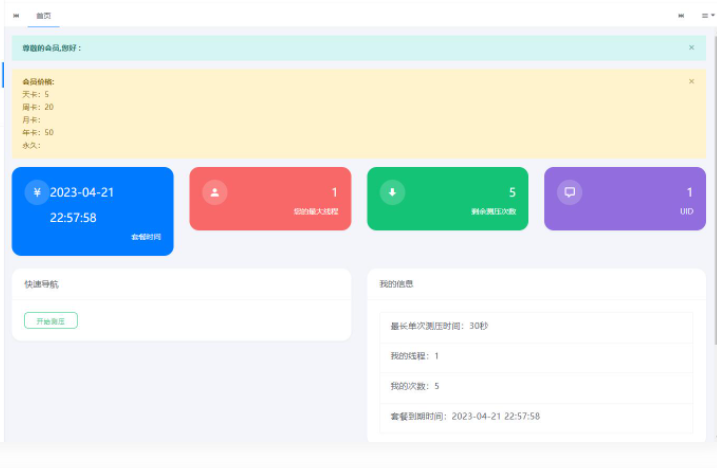The image size is (717, 468).
Task: Click the green 剩余测压次数 card
Action: 447,199
